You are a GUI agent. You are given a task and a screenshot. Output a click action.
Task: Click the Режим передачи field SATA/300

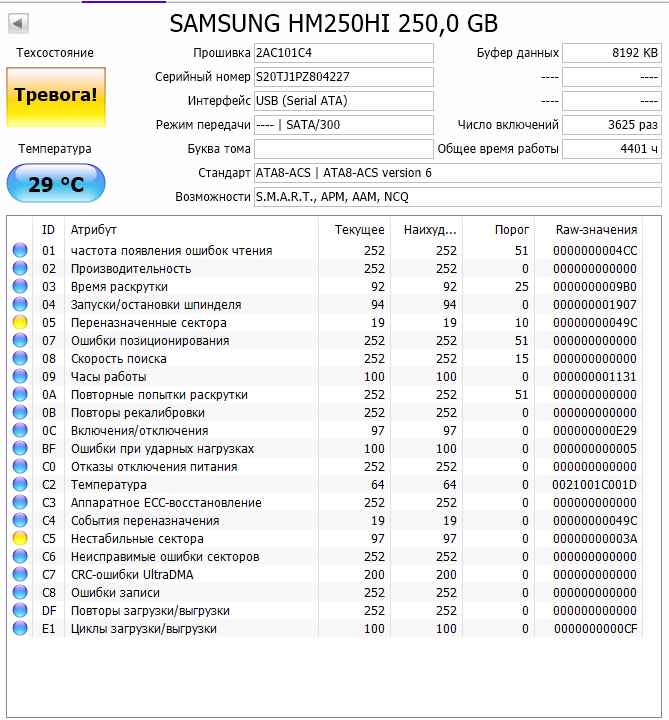click(x=344, y=124)
